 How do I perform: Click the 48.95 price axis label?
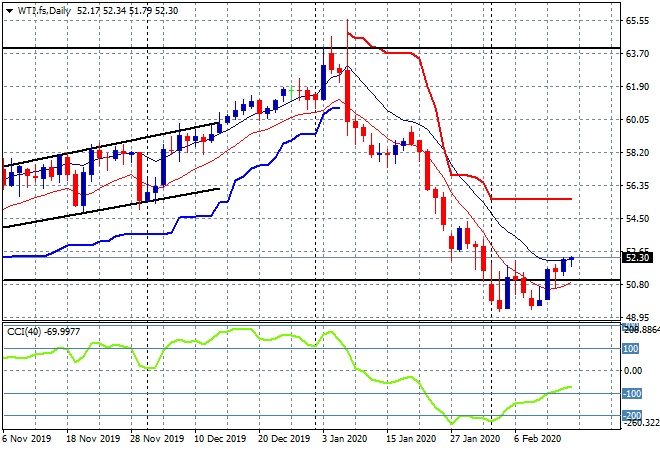(x=638, y=317)
